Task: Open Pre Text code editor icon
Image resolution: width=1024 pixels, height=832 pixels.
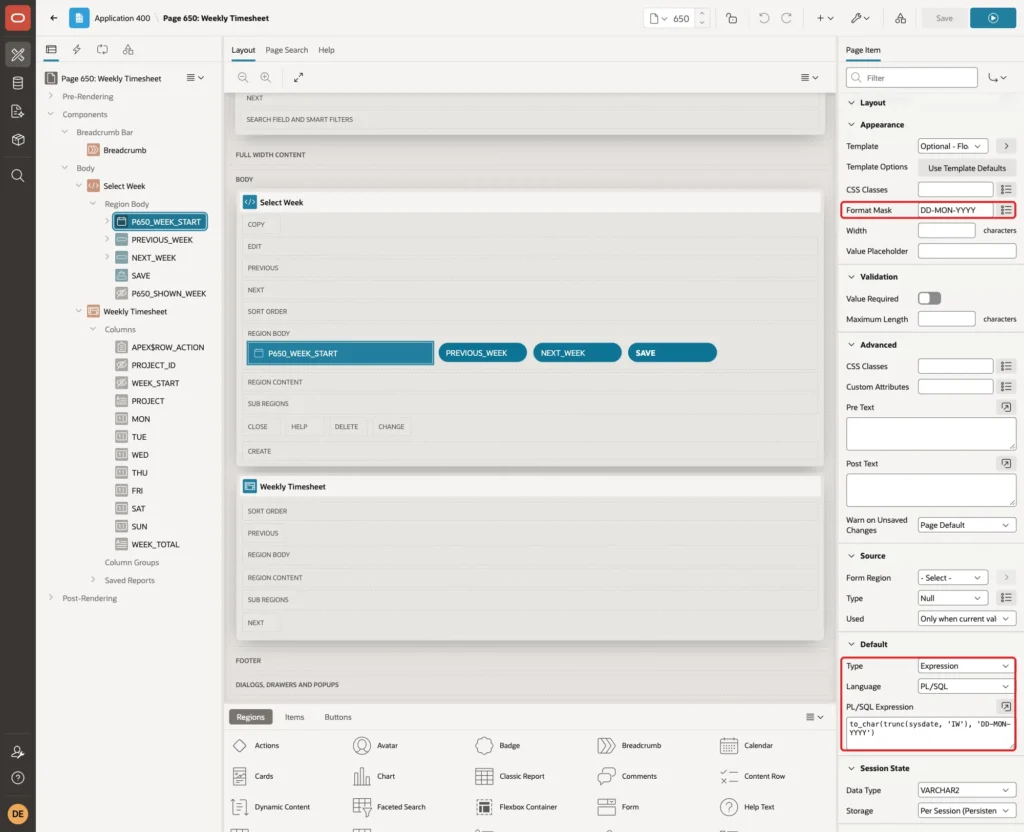Action: [1006, 408]
